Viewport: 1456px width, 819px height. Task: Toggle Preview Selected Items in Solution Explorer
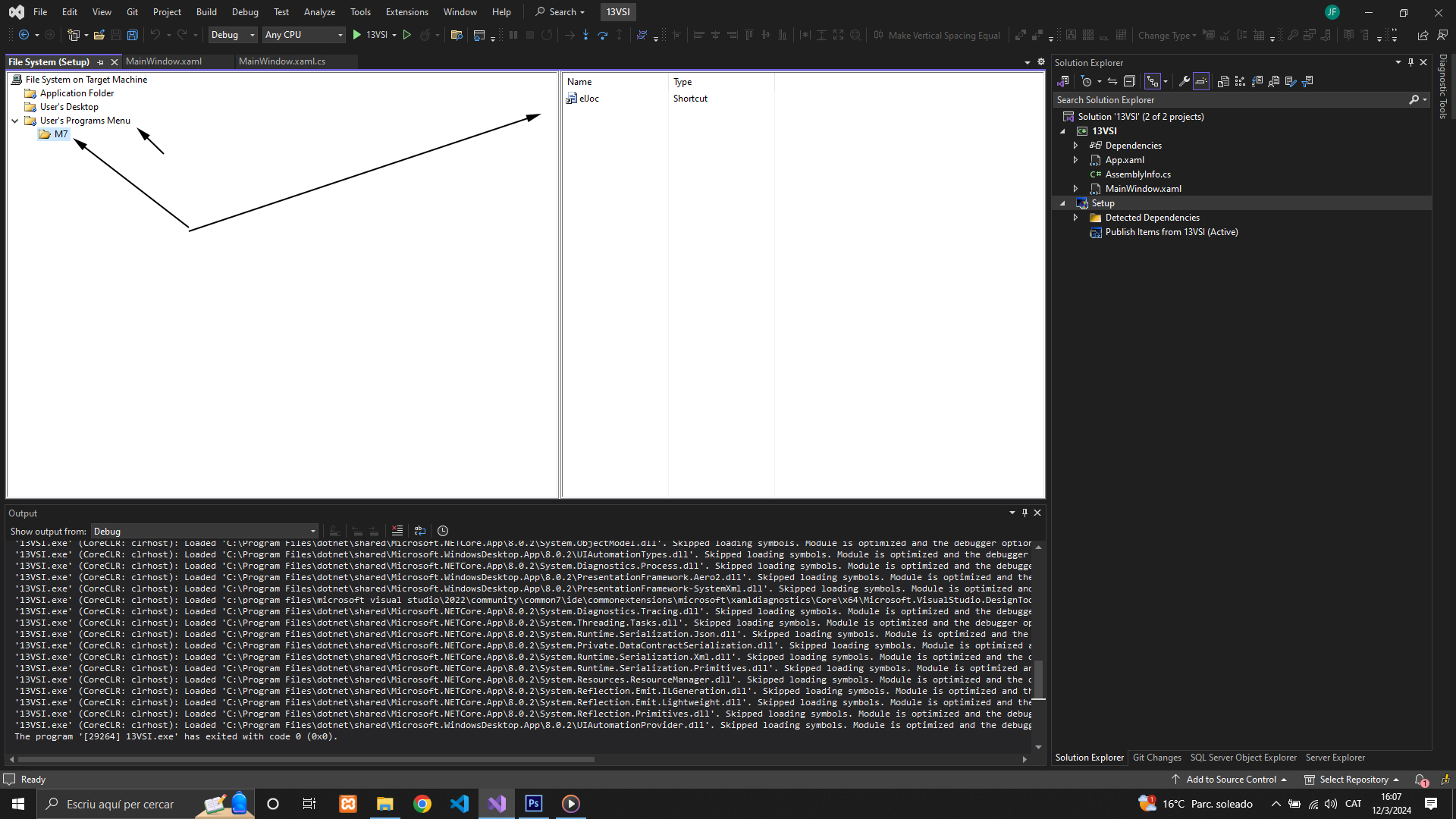click(x=1201, y=81)
